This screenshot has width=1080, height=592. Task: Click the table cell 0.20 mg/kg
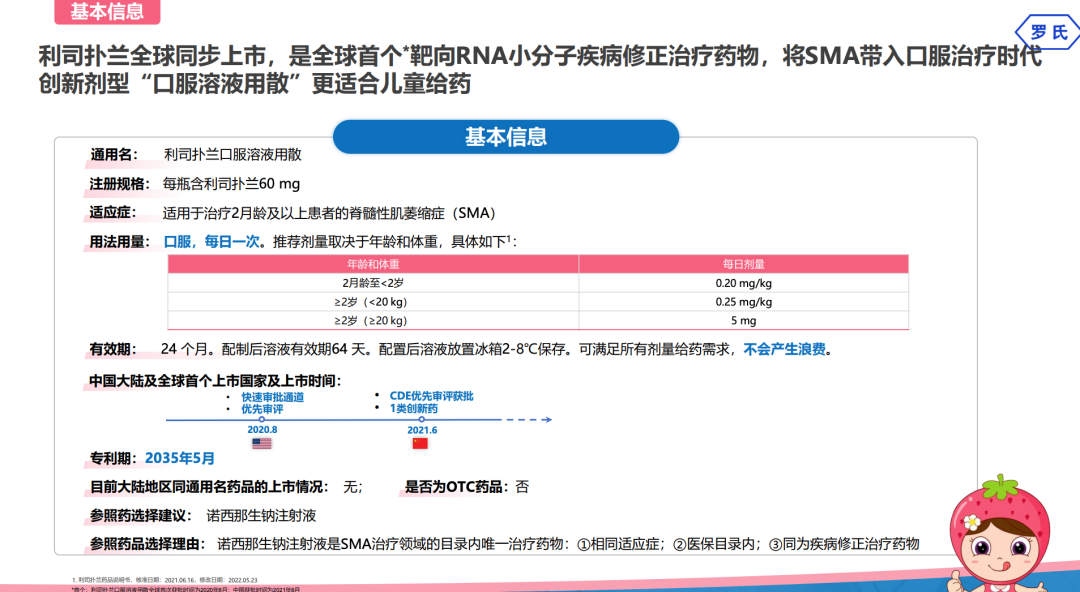pyautogui.click(x=743, y=283)
